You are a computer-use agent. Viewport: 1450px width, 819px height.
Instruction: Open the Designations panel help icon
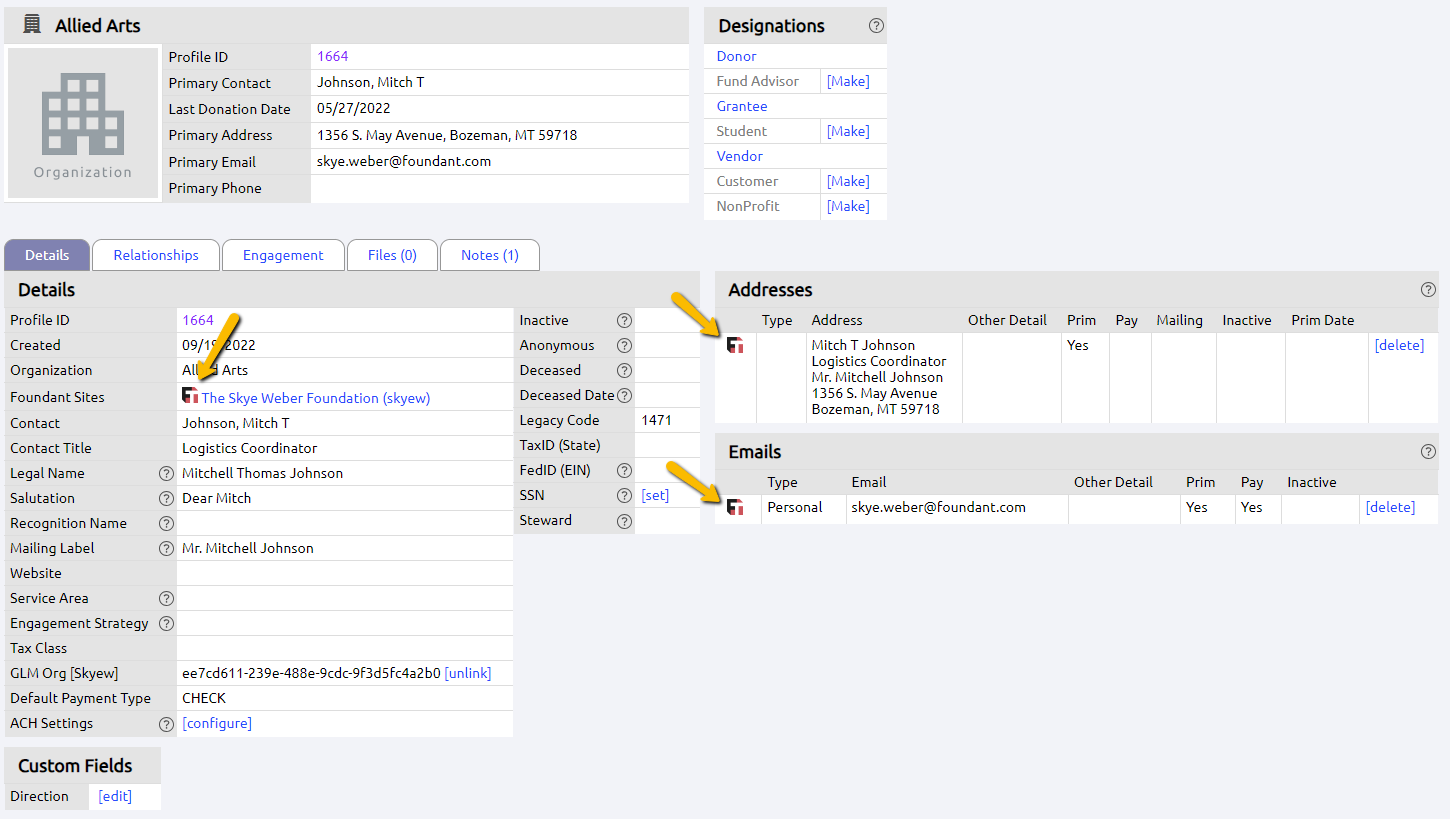[877, 25]
